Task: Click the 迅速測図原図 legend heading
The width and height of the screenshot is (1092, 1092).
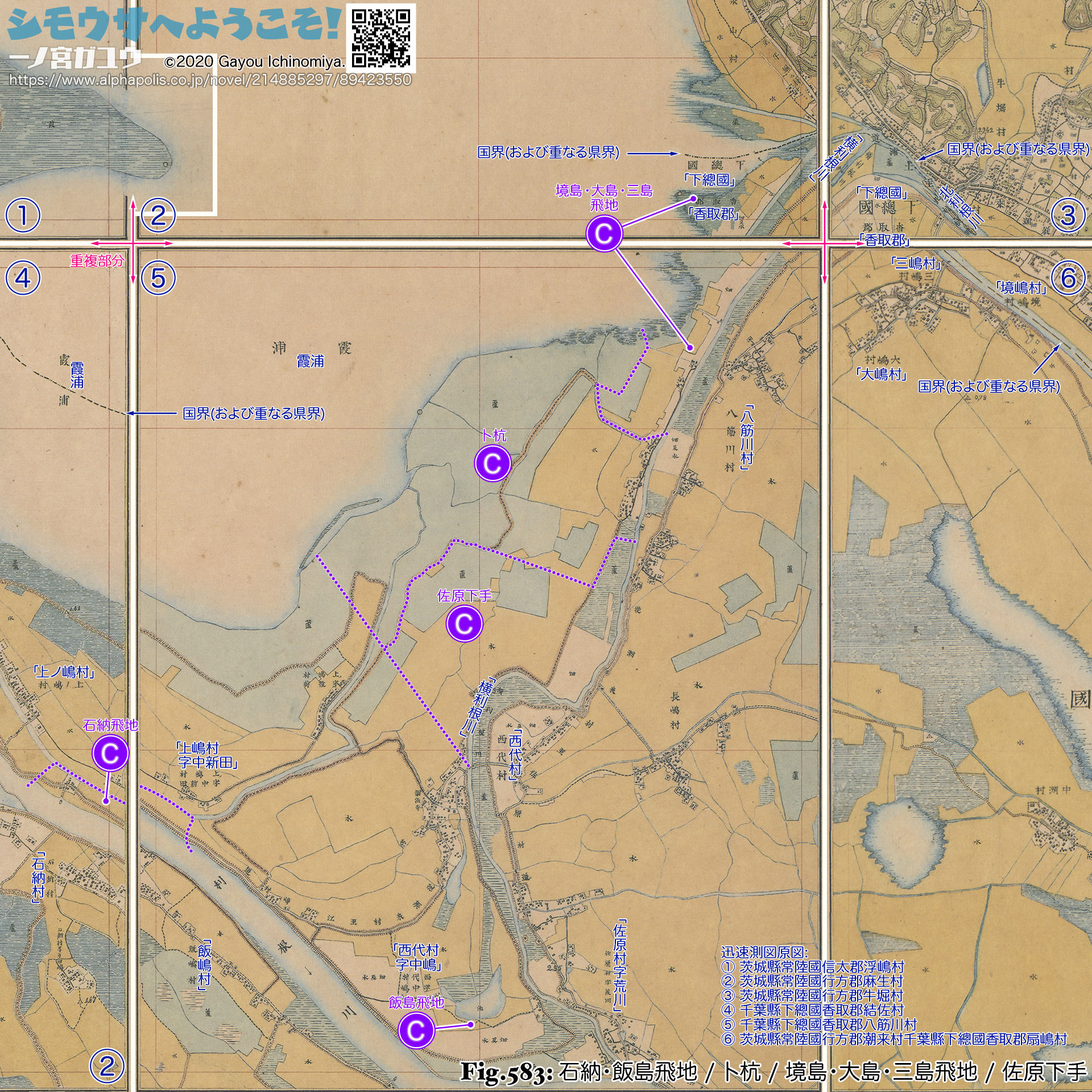Action: click(764, 952)
